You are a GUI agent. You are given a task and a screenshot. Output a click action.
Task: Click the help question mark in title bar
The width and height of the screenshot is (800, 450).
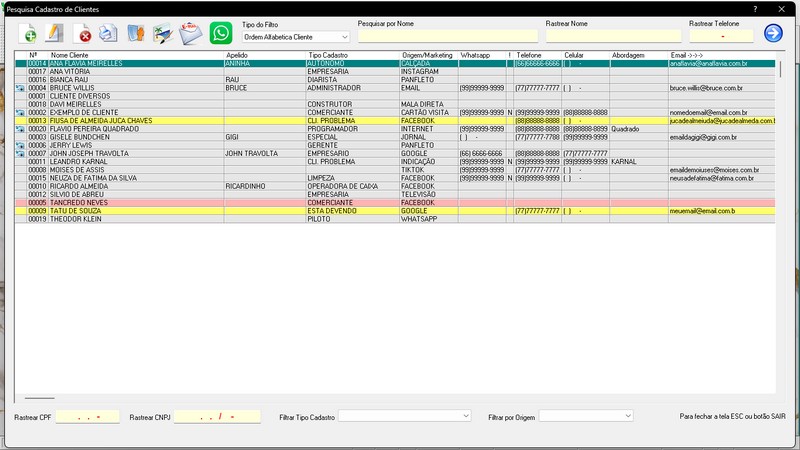(x=755, y=9)
